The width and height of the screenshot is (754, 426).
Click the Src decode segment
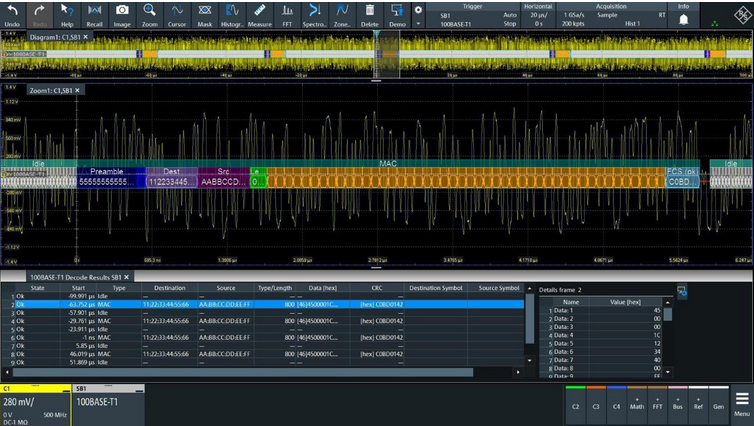pos(224,177)
